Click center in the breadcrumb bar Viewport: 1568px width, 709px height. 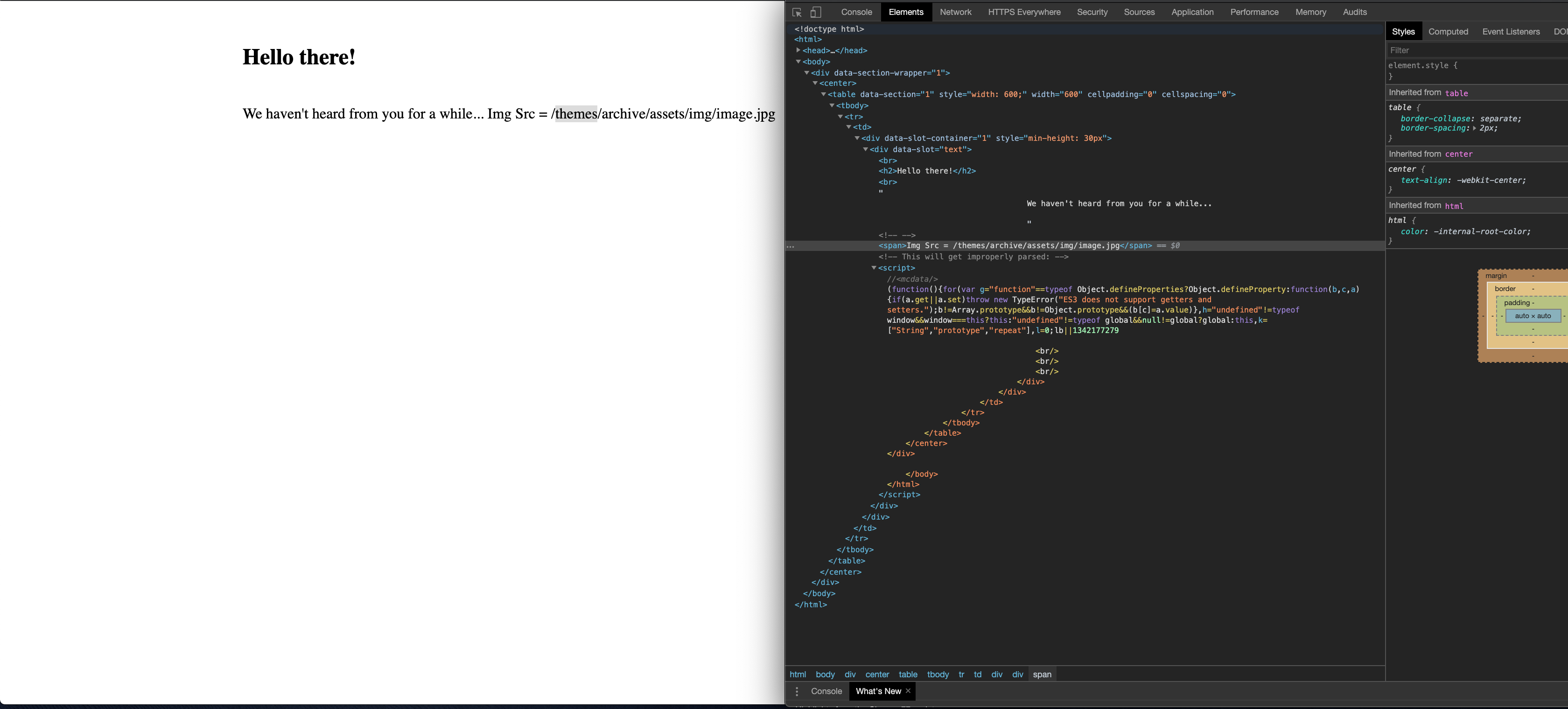pos(877,674)
